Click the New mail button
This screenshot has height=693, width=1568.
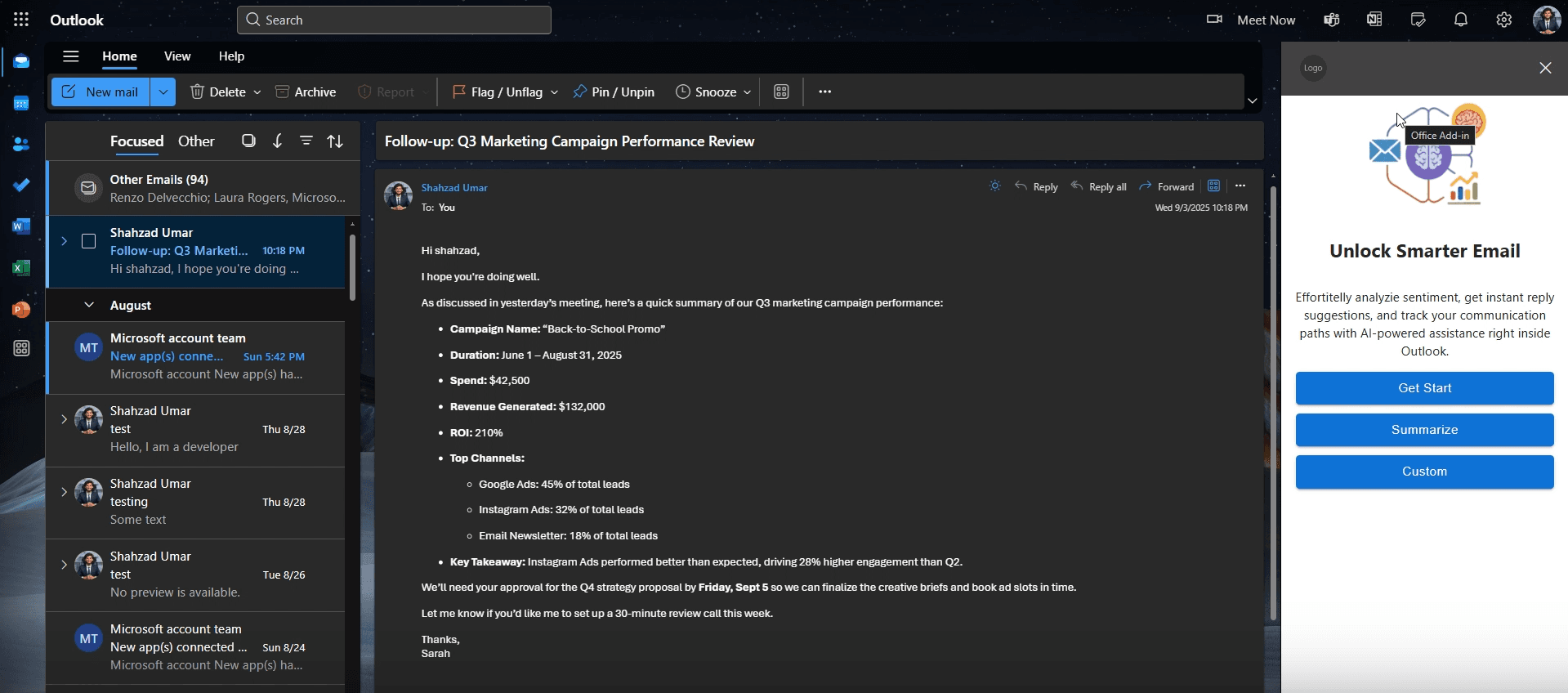(101, 92)
